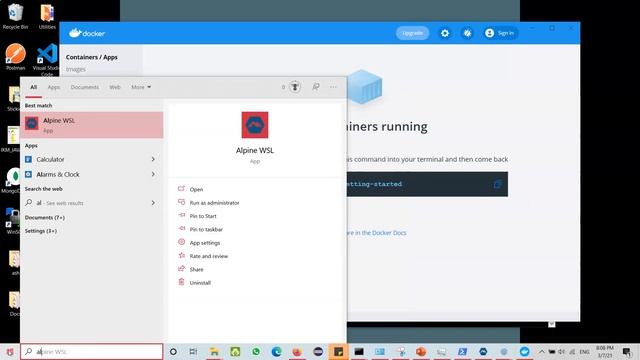Open Recycle Bin desktop icon
Image resolution: width=640 pixels, height=360 pixels.
click(x=16, y=16)
